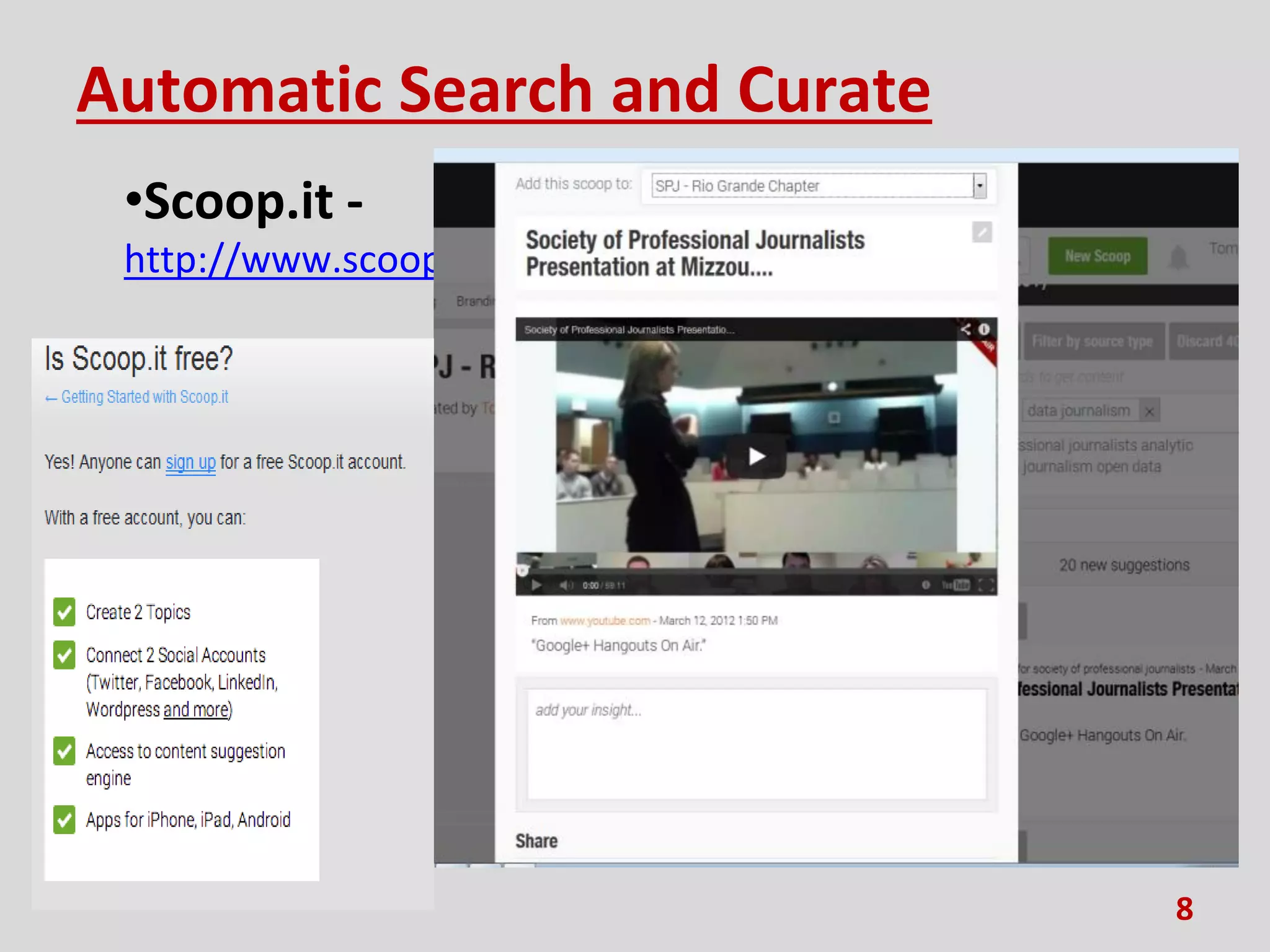The height and width of the screenshot is (952, 1270).
Task: Click the small play icon in the video control bar
Action: click(x=537, y=585)
